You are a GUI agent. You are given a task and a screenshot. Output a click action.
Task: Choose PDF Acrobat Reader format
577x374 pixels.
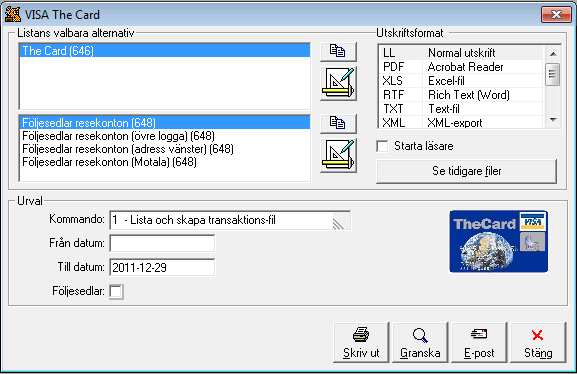pyautogui.click(x=461, y=67)
